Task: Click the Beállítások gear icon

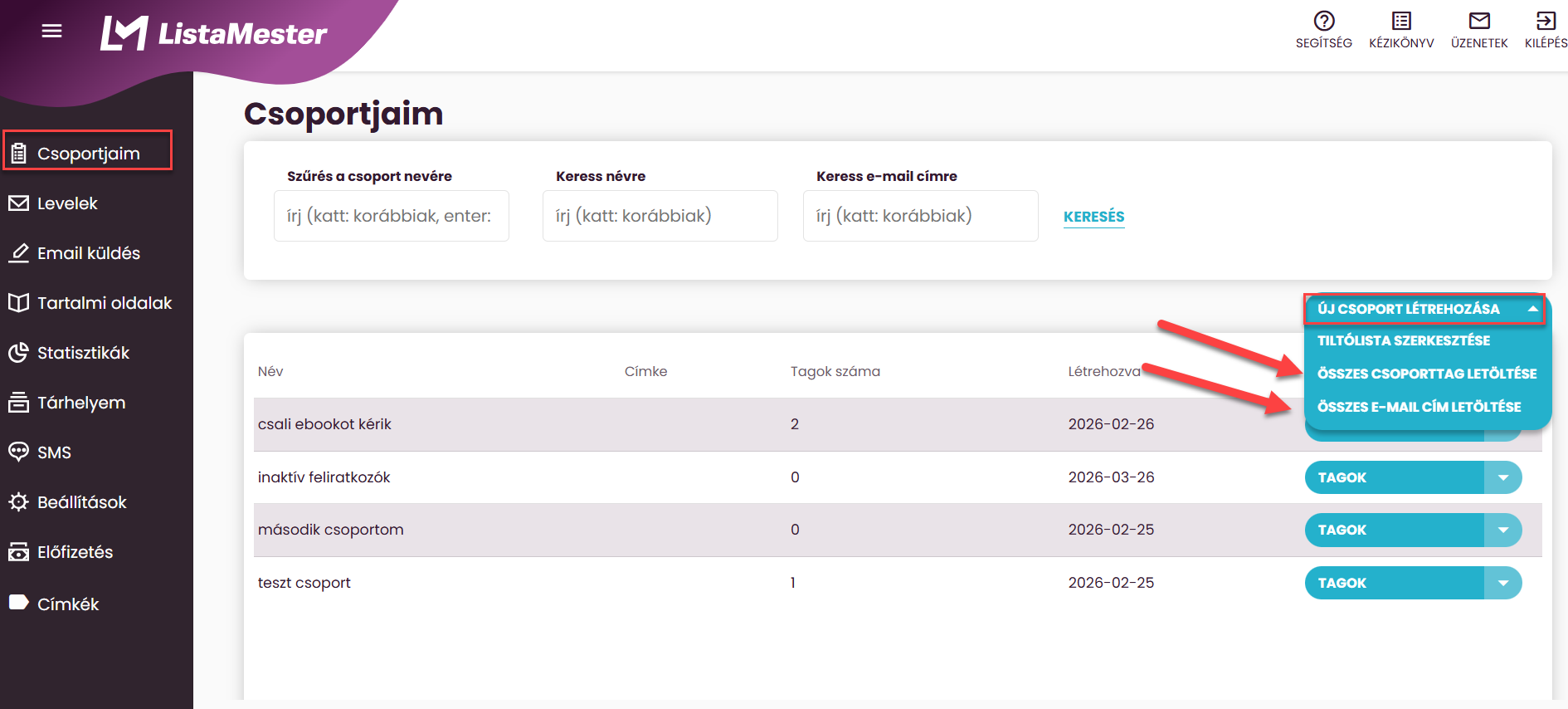Action: [18, 502]
